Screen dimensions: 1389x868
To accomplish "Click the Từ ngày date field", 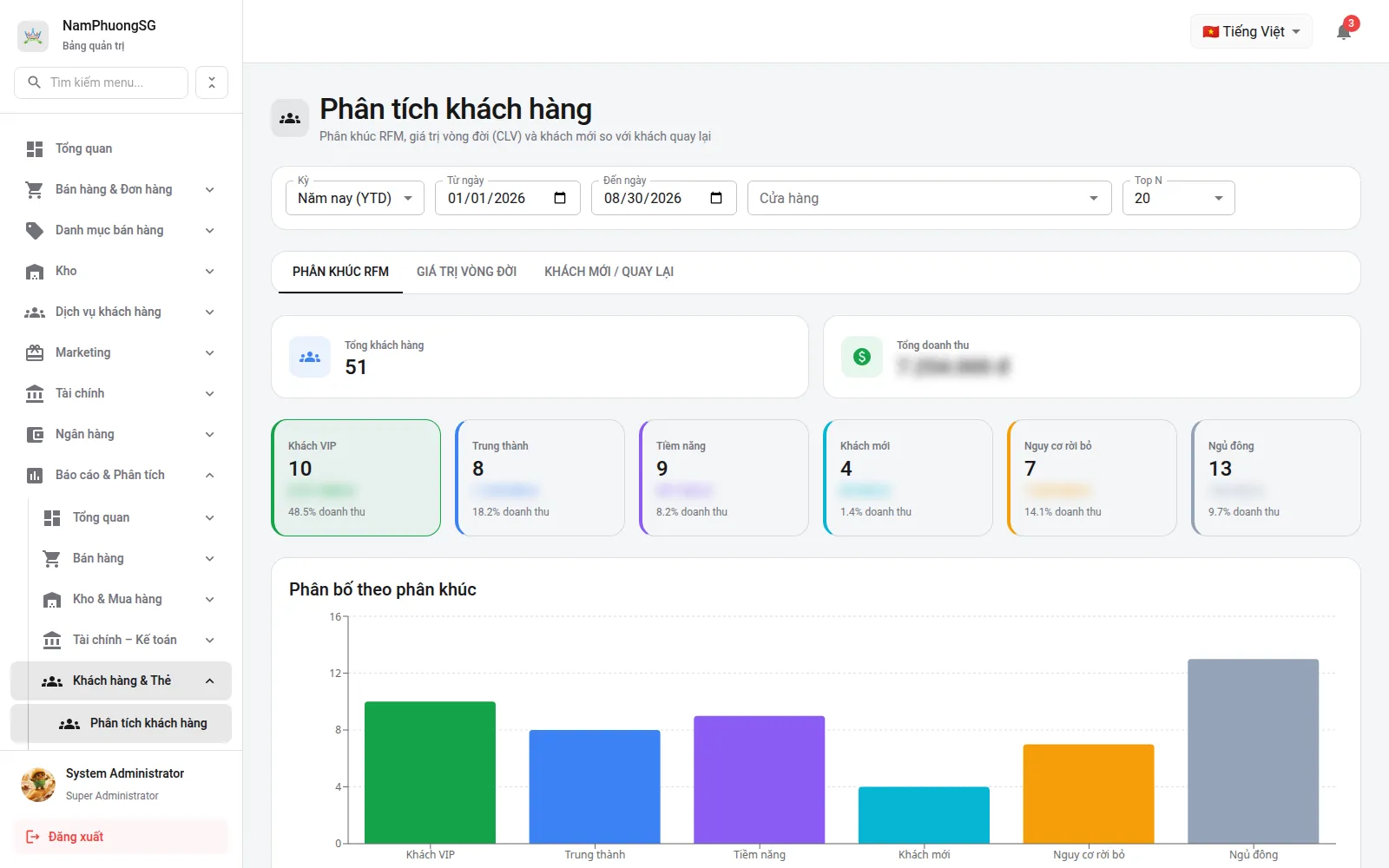I will (508, 198).
